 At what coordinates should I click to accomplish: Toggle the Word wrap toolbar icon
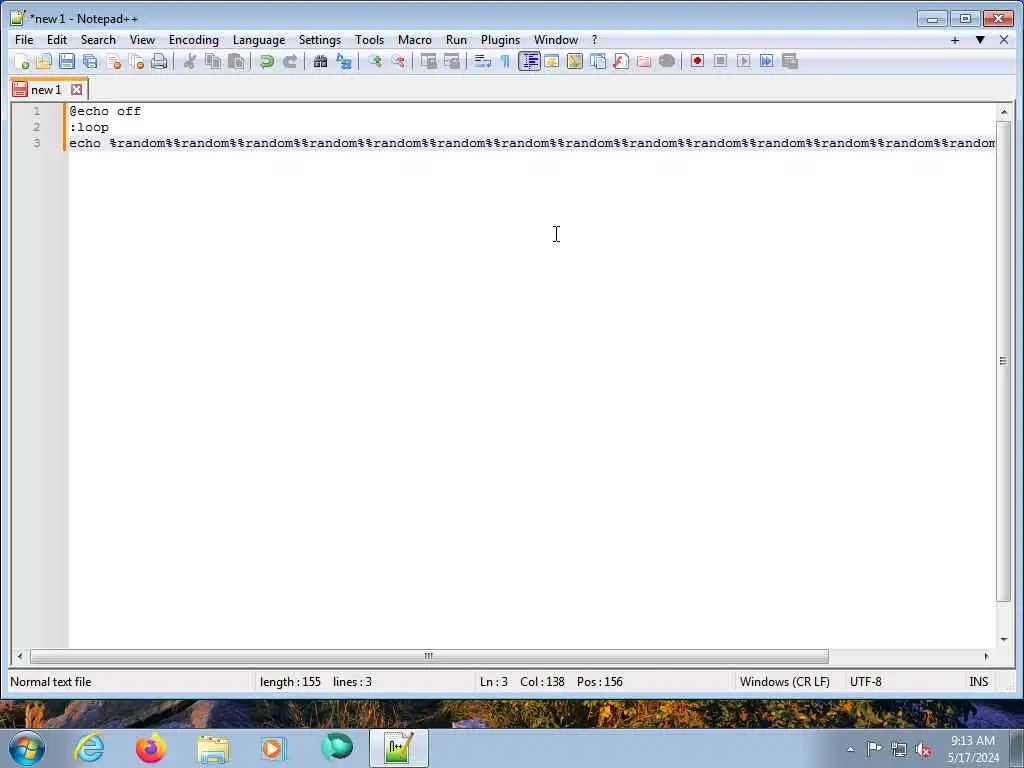point(482,61)
